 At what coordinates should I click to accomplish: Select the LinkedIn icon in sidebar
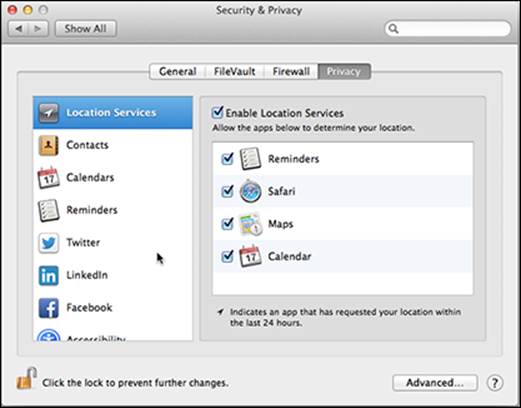pos(49,275)
